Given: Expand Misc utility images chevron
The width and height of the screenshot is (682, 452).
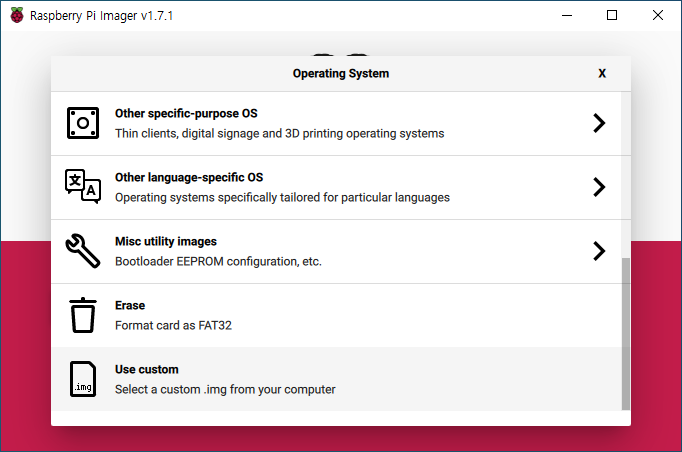Looking at the screenshot, I should pyautogui.click(x=599, y=251).
